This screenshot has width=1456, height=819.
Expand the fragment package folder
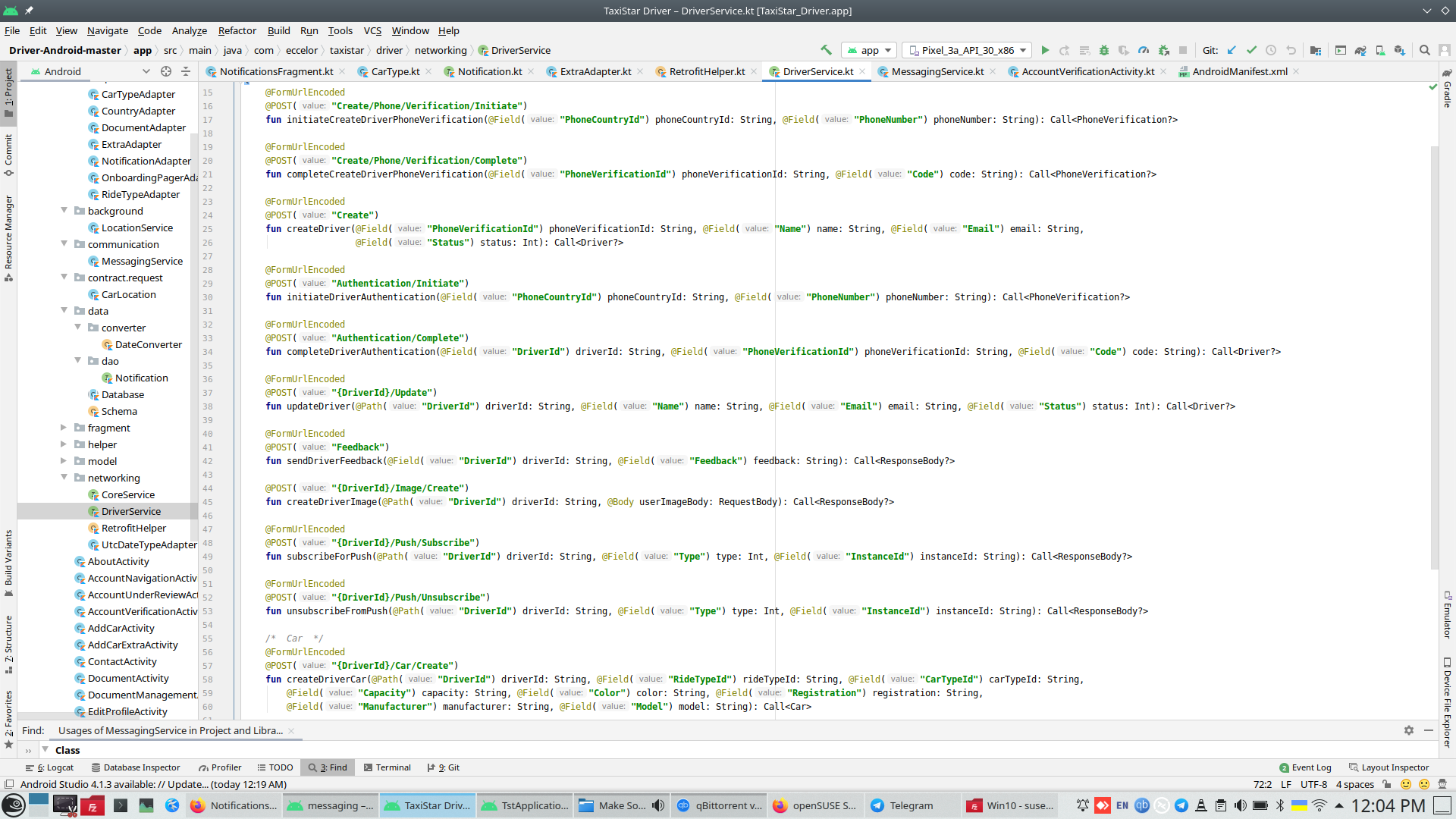click(x=64, y=428)
